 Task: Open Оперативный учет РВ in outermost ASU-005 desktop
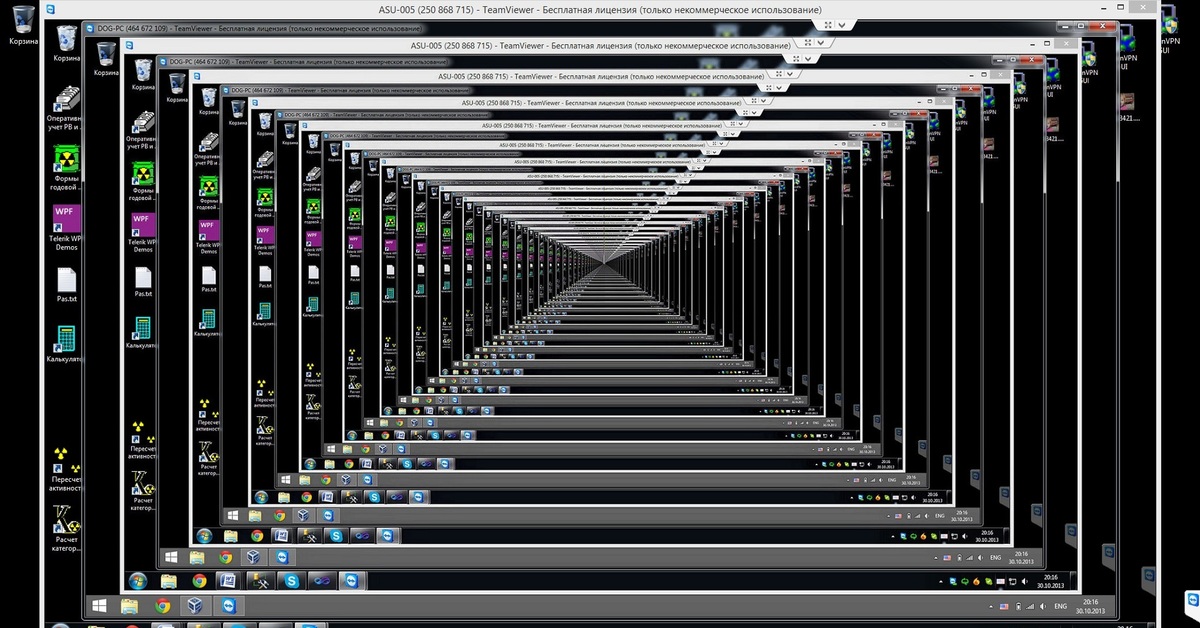click(x=67, y=108)
